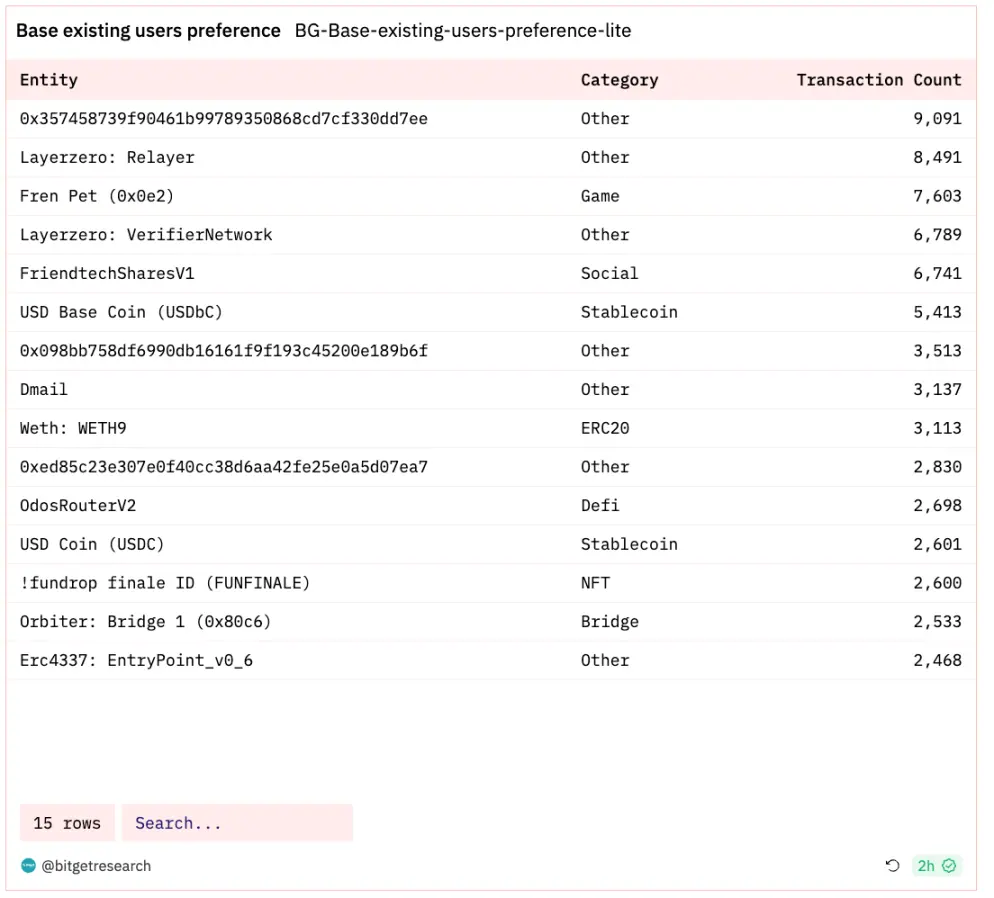
Task: Select the USD Base Coin (USDbC) cell
Action: click(121, 312)
